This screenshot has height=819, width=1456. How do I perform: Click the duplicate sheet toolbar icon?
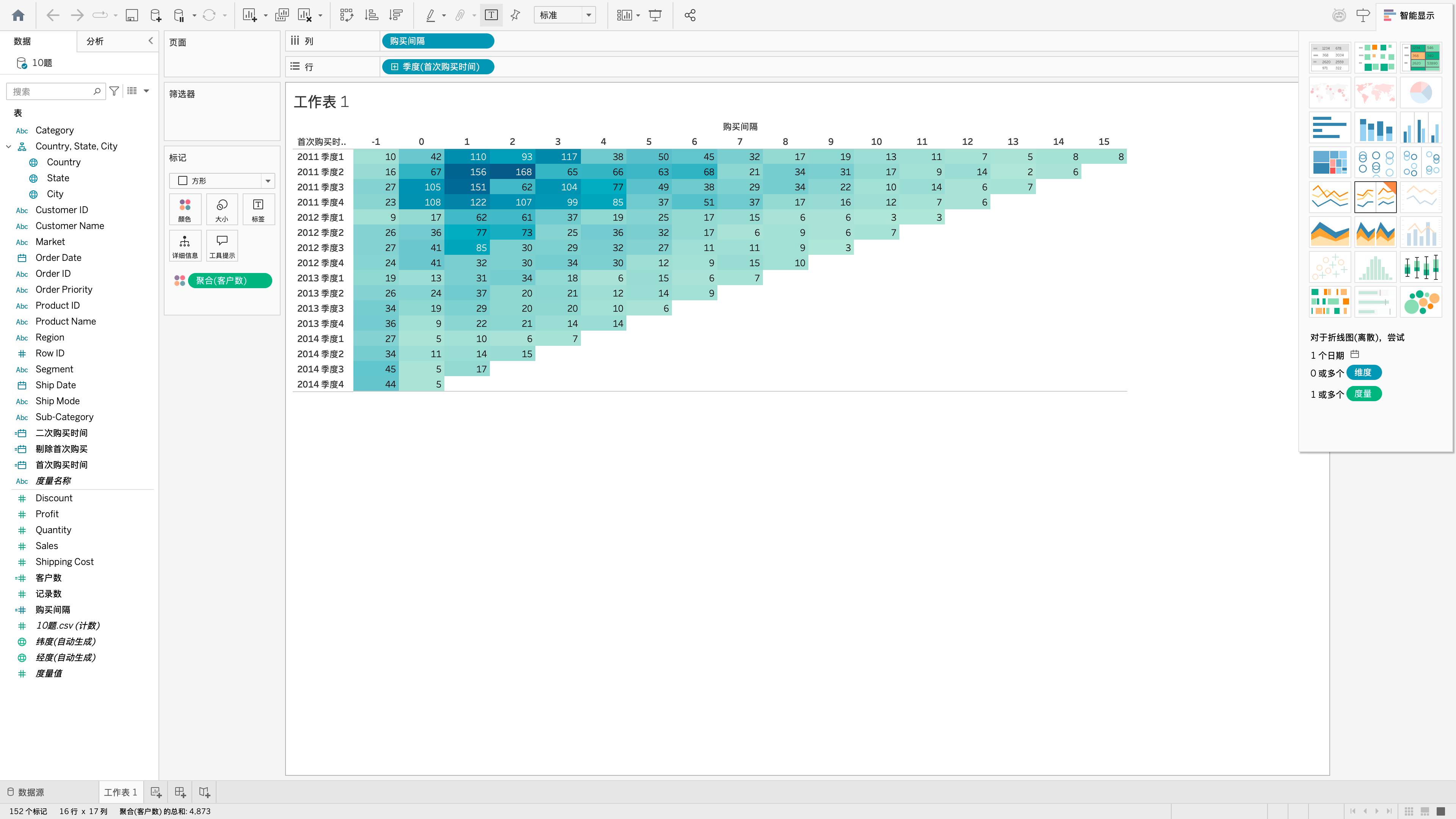281,15
